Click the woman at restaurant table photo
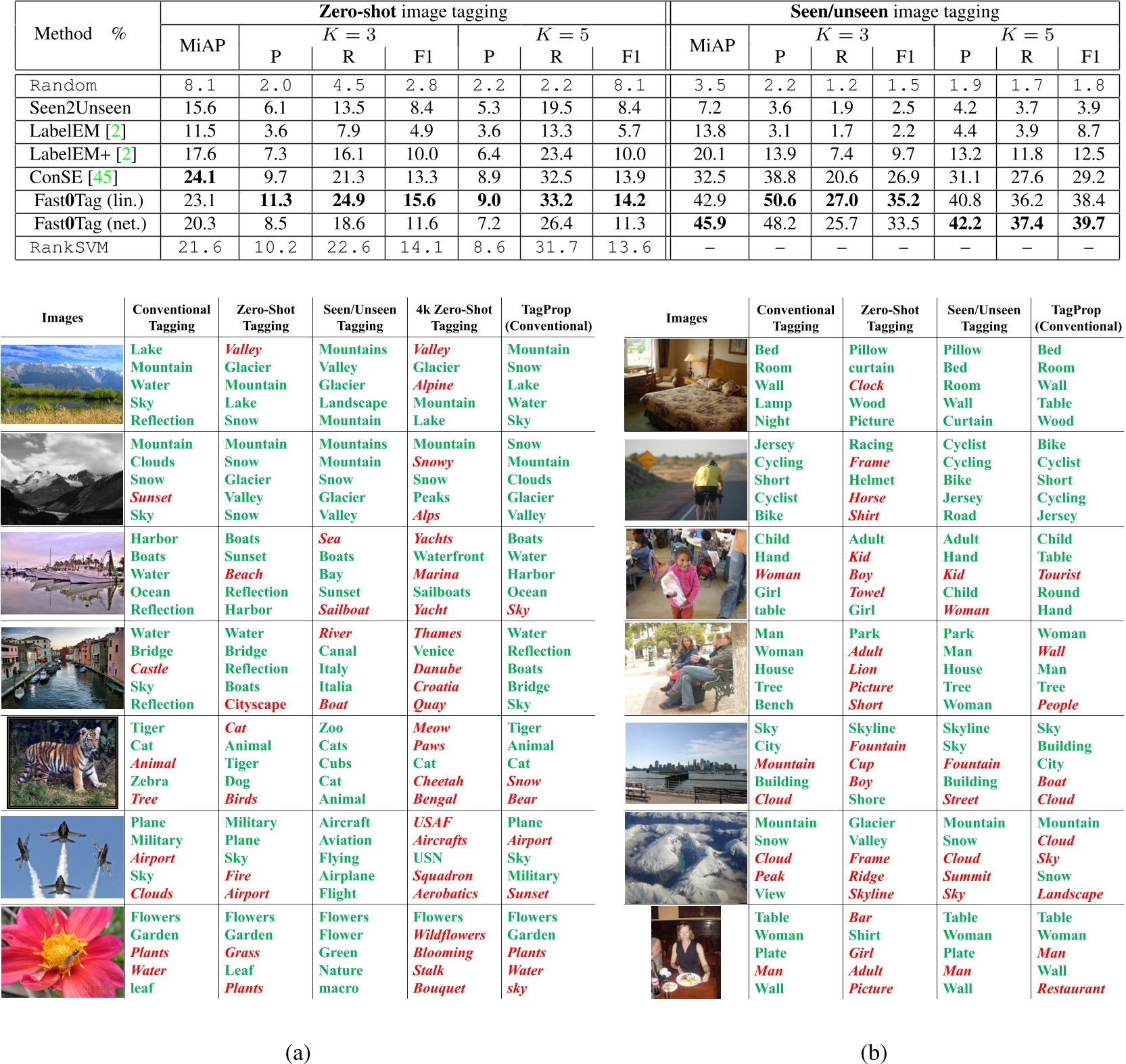Image resolution: width=1126 pixels, height=1064 pixels. (686, 952)
